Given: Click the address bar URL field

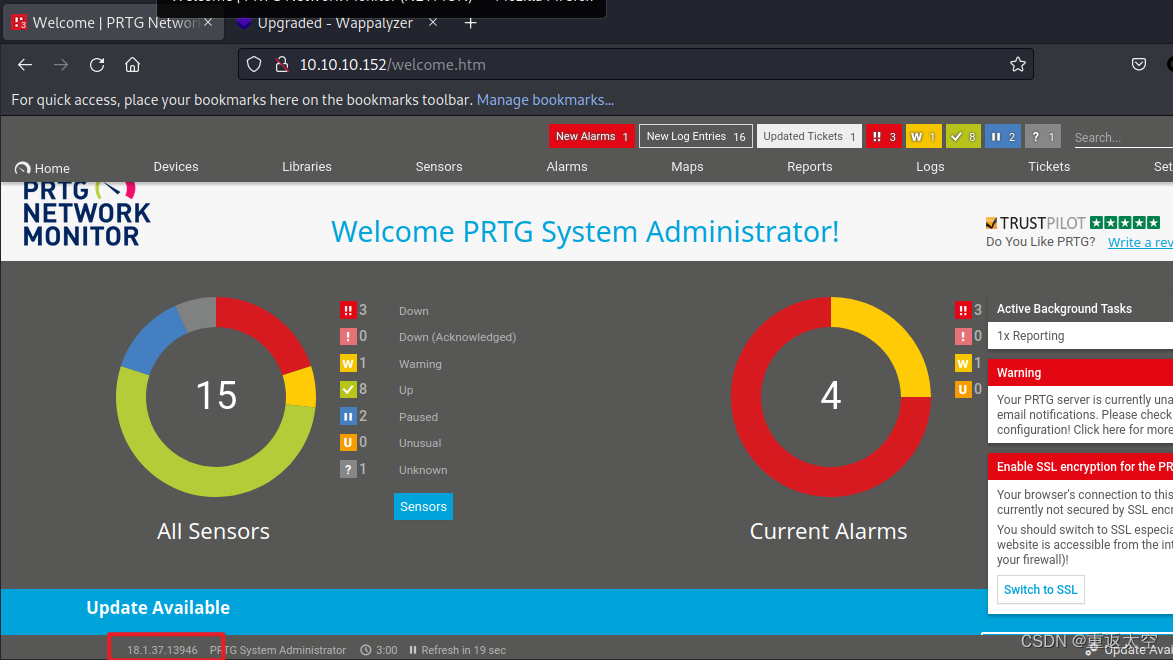Looking at the screenshot, I should 636,65.
